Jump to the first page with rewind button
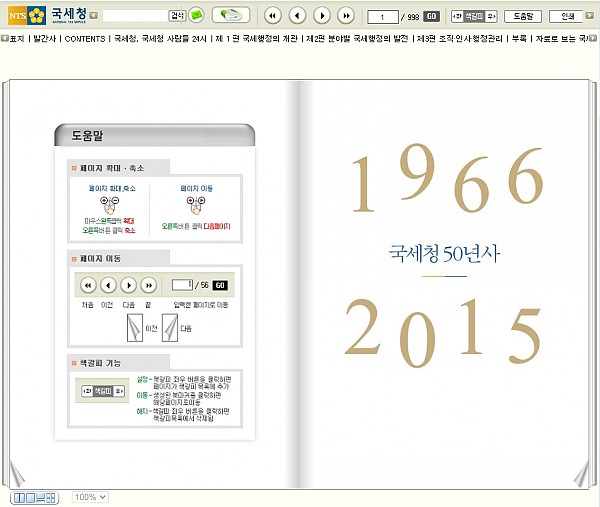The height and width of the screenshot is (507, 600). (x=272, y=16)
